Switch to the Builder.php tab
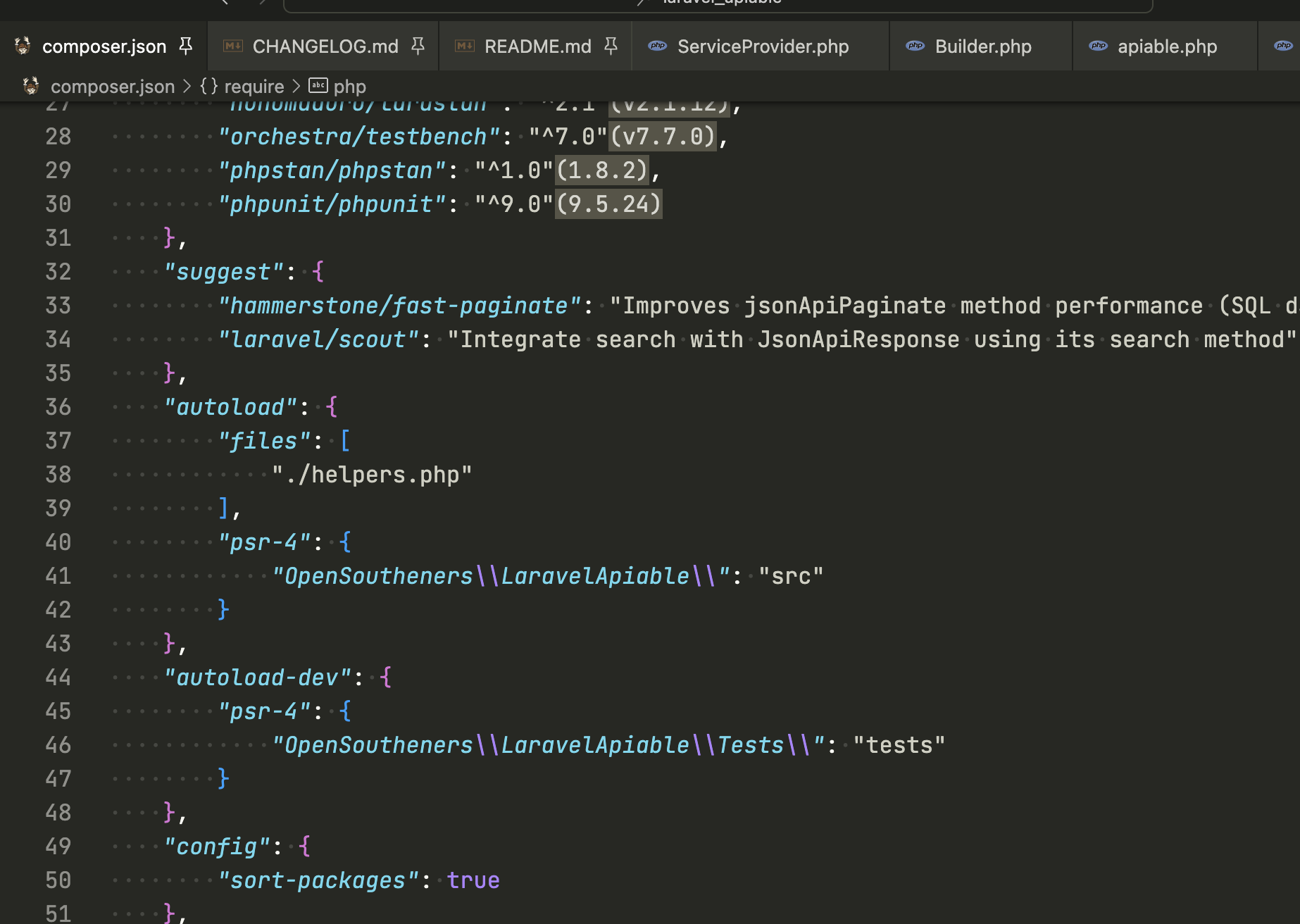 983,46
